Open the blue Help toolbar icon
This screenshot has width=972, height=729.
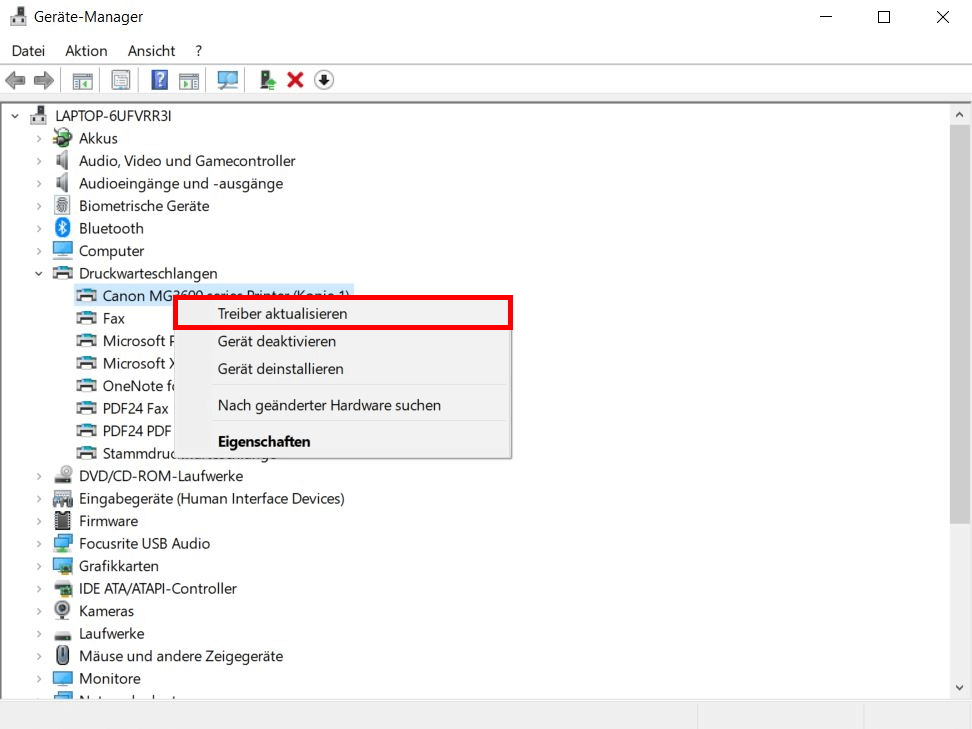click(x=159, y=80)
